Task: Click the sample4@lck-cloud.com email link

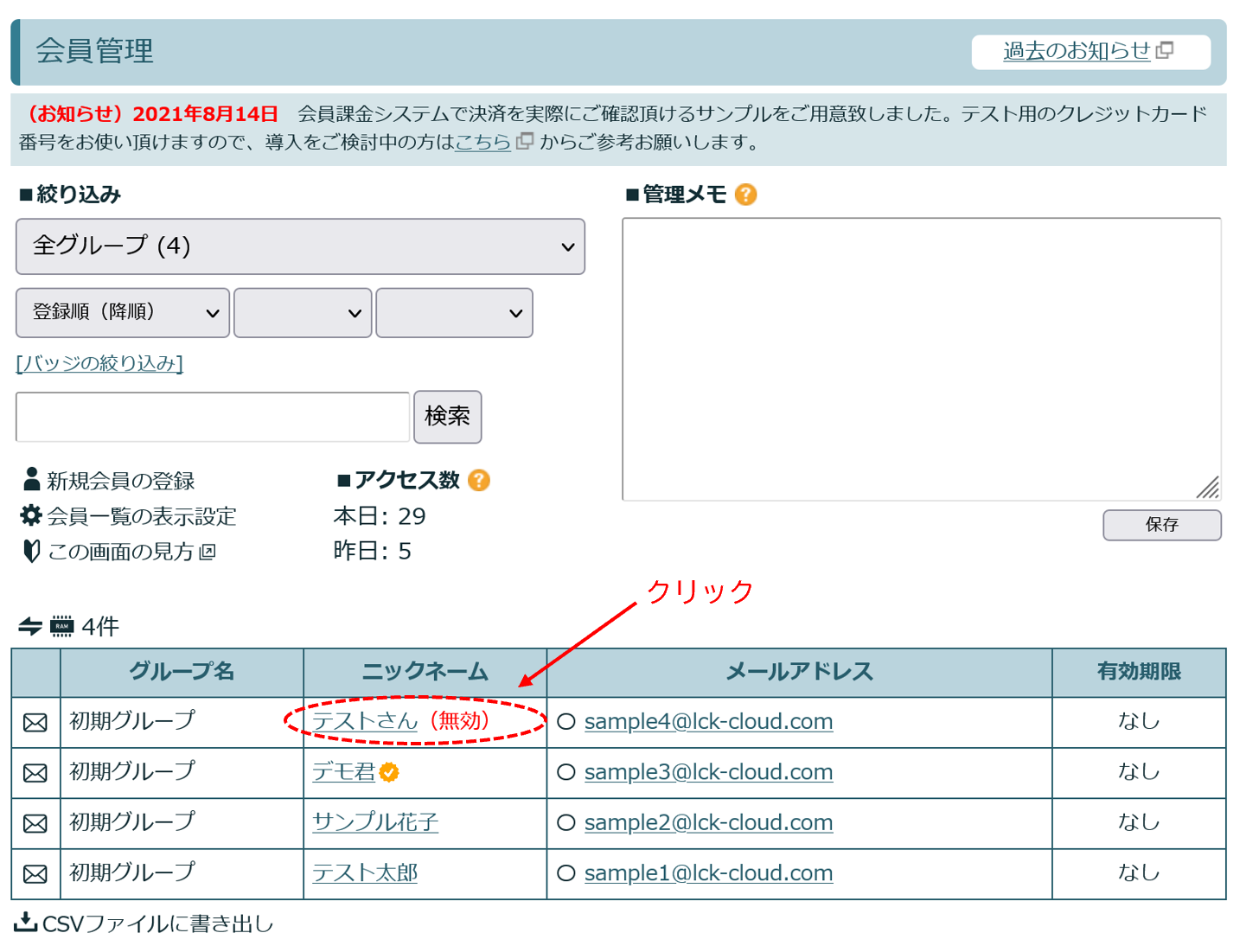Action: 708,721
